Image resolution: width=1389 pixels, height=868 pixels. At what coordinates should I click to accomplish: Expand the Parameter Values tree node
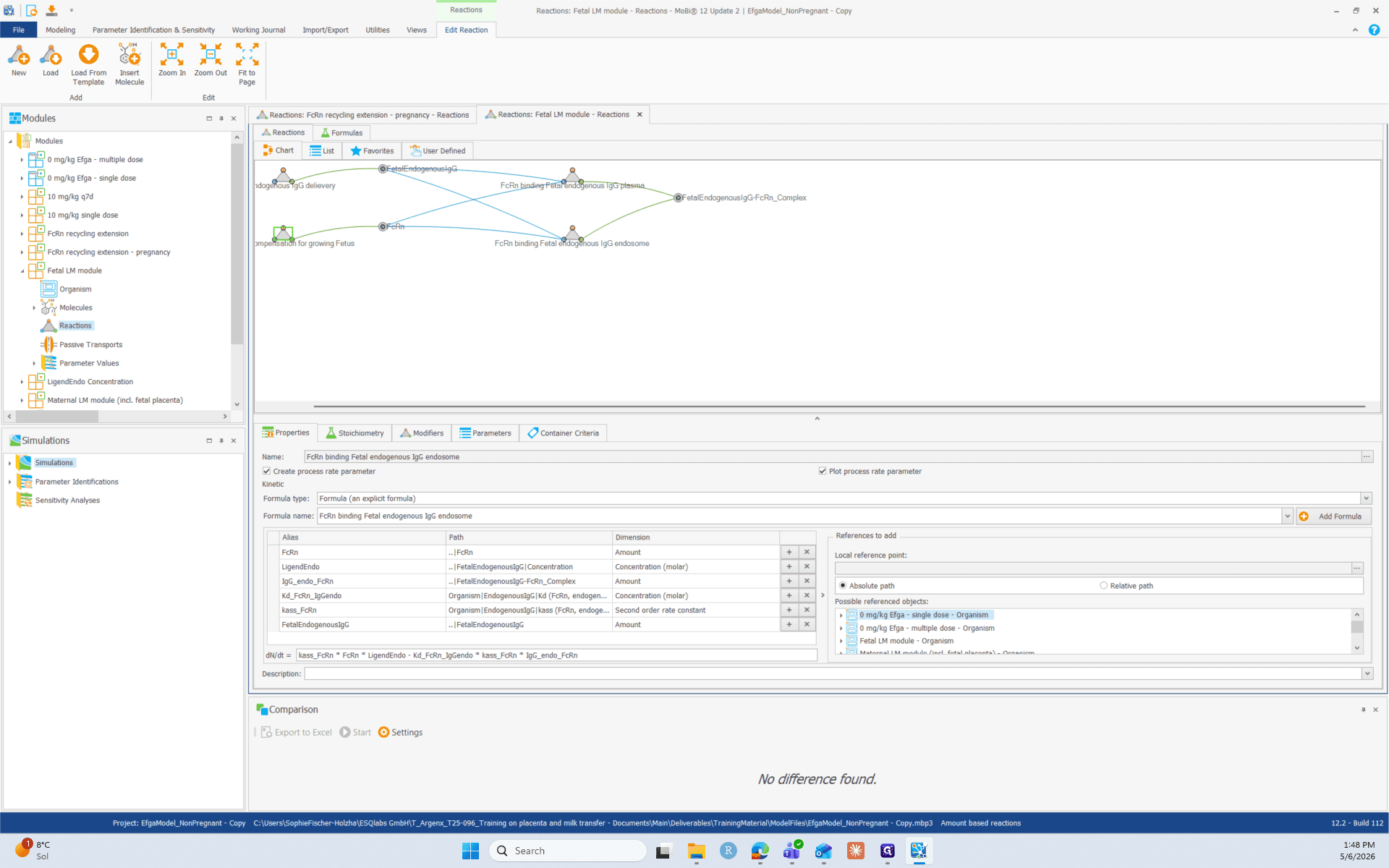coord(34,363)
